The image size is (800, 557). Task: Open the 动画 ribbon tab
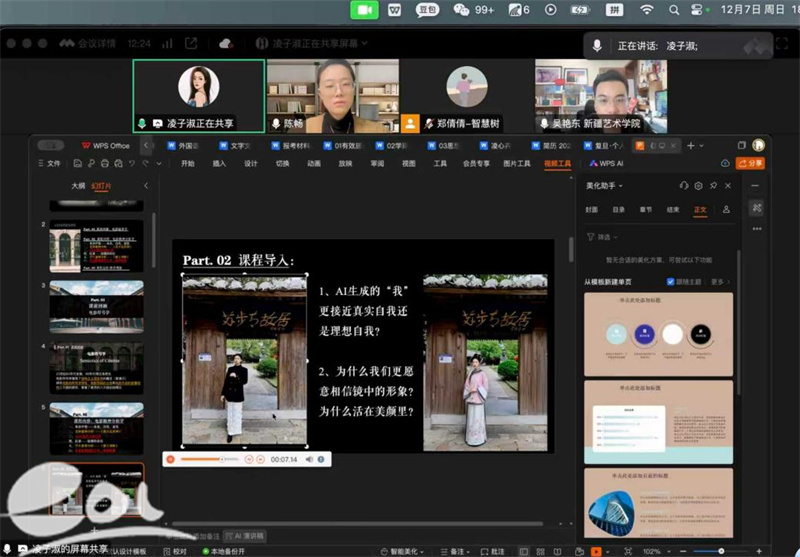(x=314, y=163)
